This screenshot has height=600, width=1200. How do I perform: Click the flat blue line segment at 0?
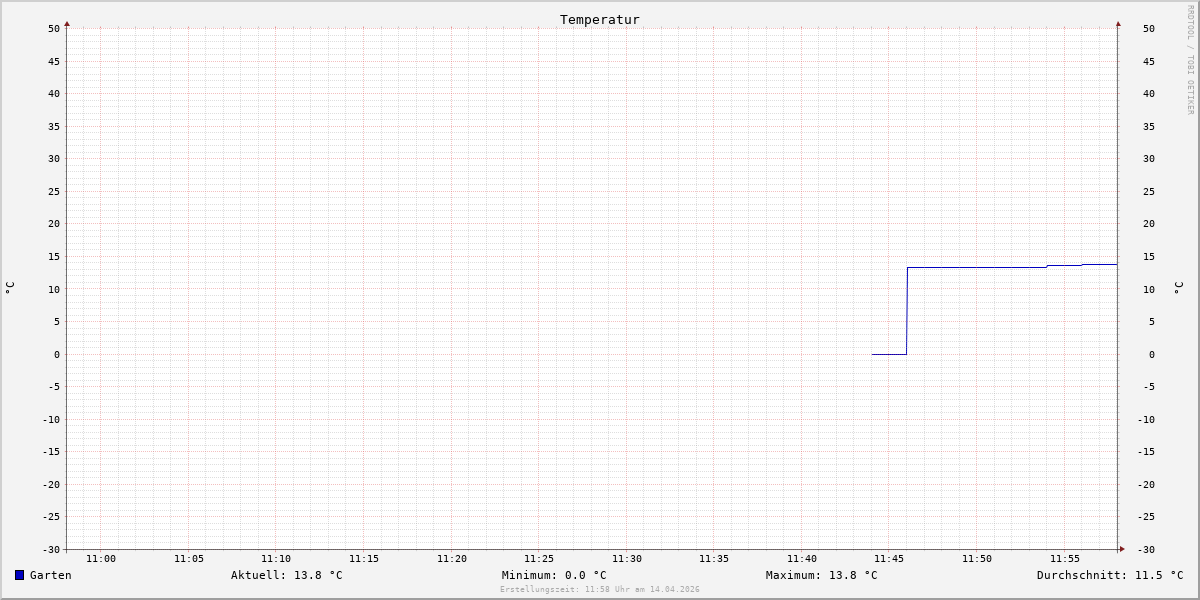click(889, 354)
